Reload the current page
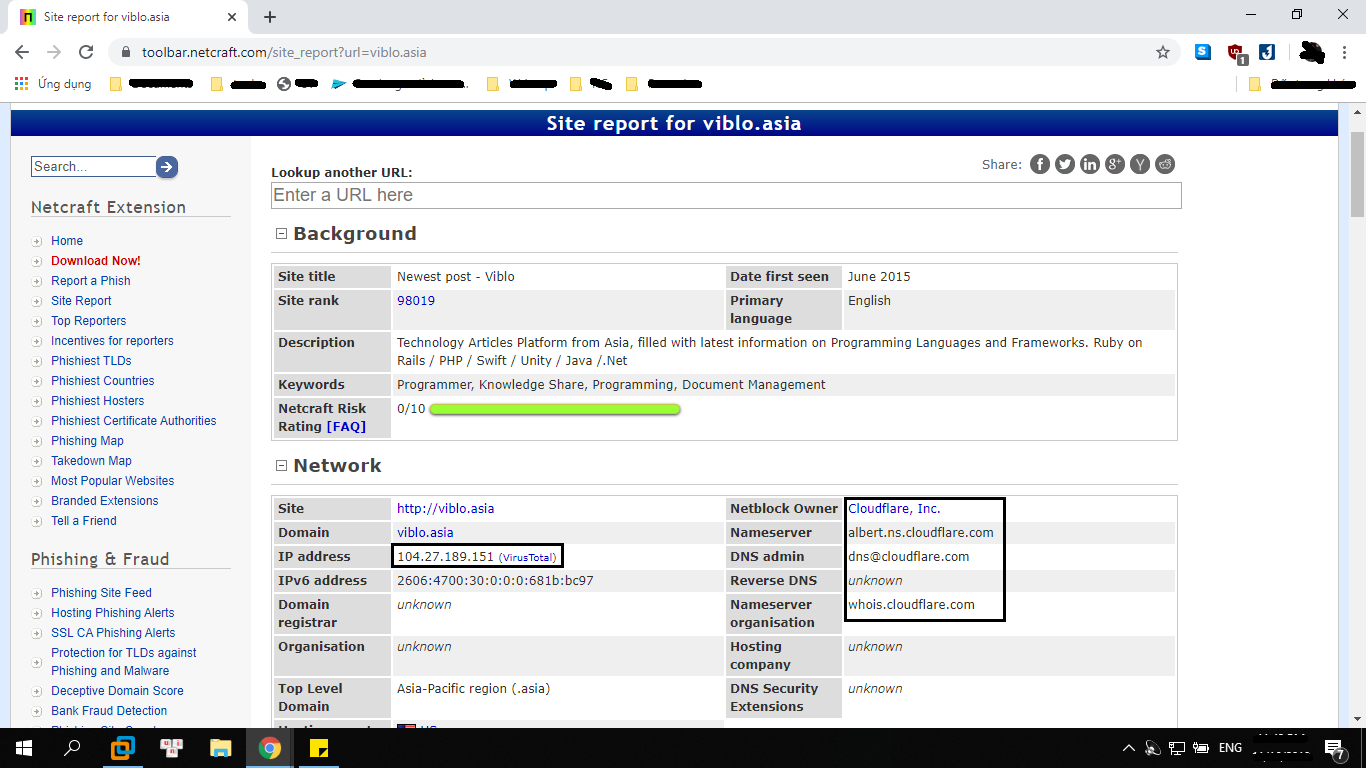Viewport: 1366px width, 768px height. pyautogui.click(x=86, y=52)
